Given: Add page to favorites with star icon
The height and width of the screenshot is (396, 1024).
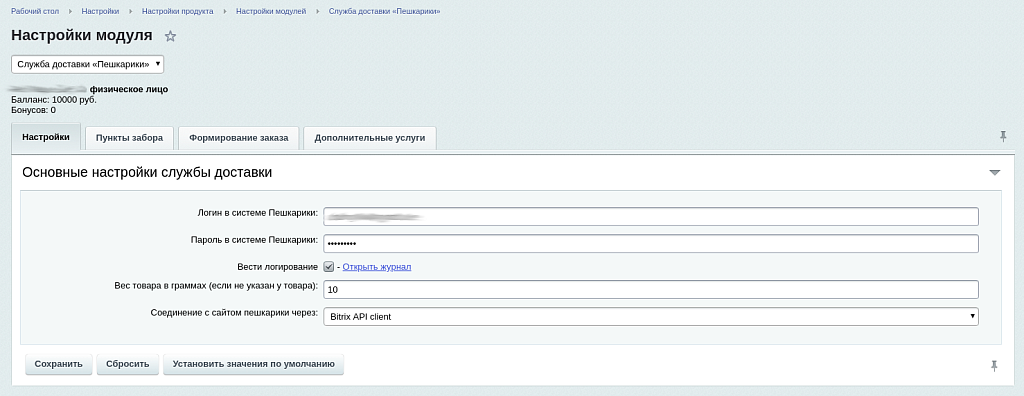Looking at the screenshot, I should point(170,36).
